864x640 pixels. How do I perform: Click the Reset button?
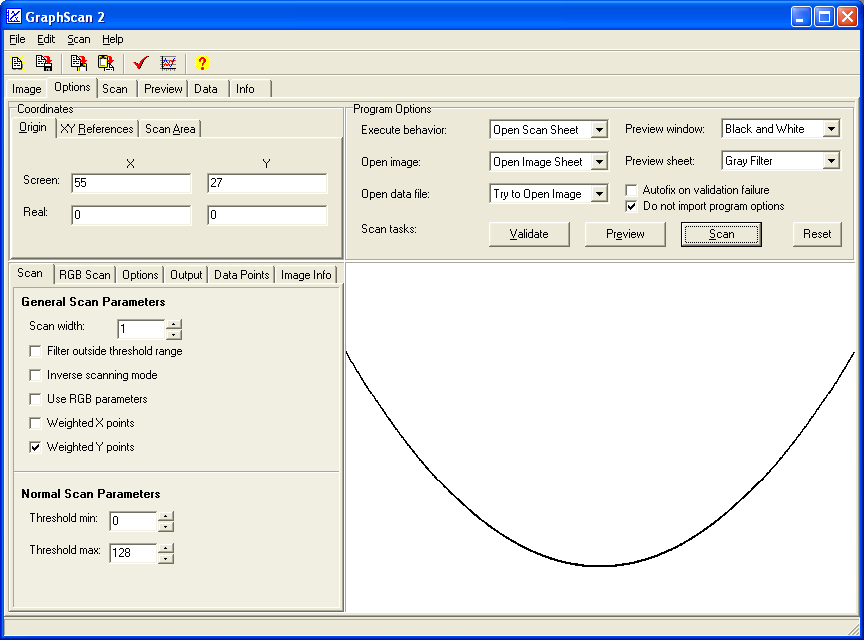click(x=817, y=234)
